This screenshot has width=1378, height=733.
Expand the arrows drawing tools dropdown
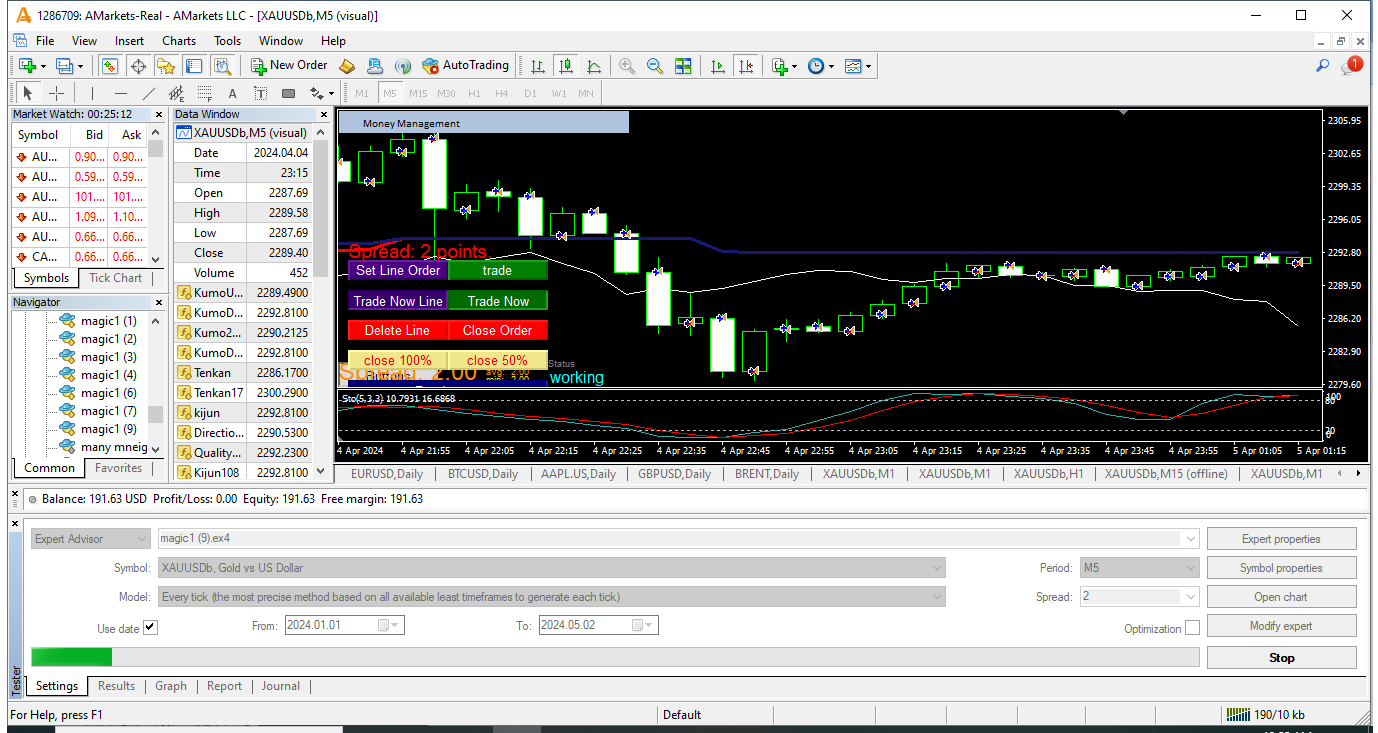(x=330, y=93)
